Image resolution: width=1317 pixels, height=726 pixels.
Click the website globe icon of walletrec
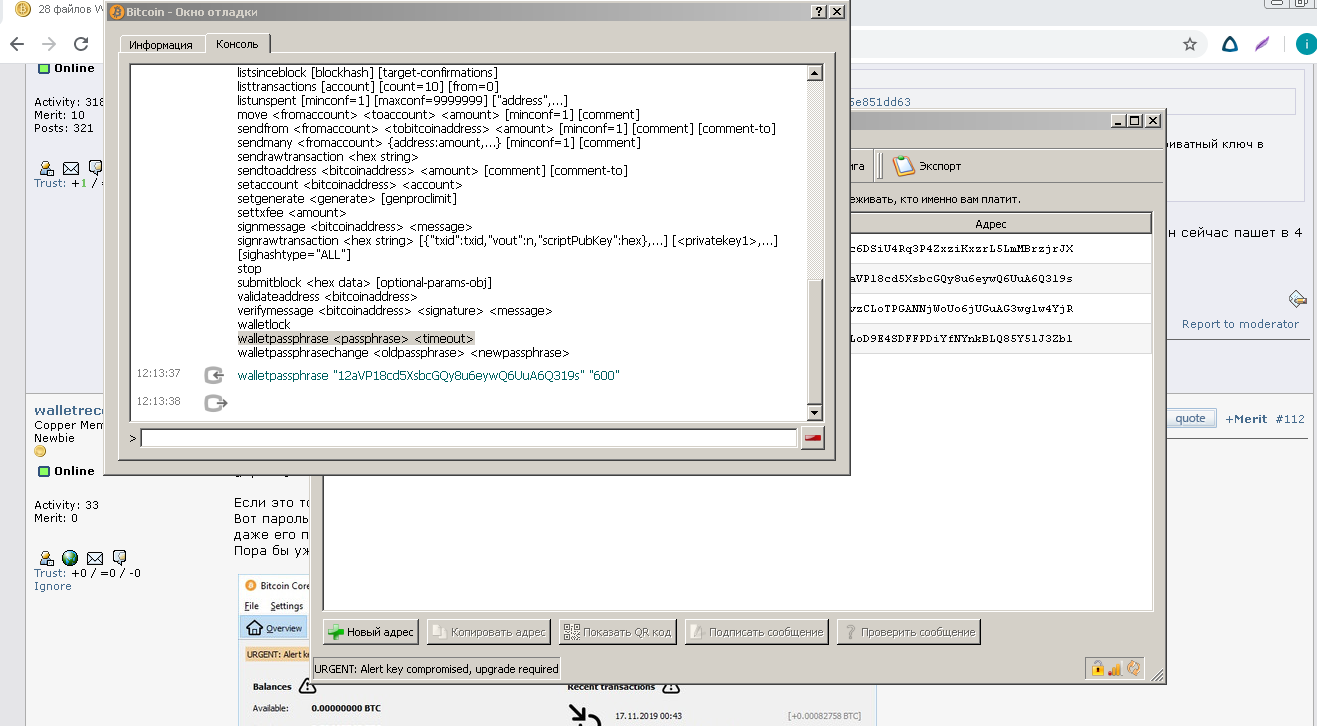pos(70,557)
